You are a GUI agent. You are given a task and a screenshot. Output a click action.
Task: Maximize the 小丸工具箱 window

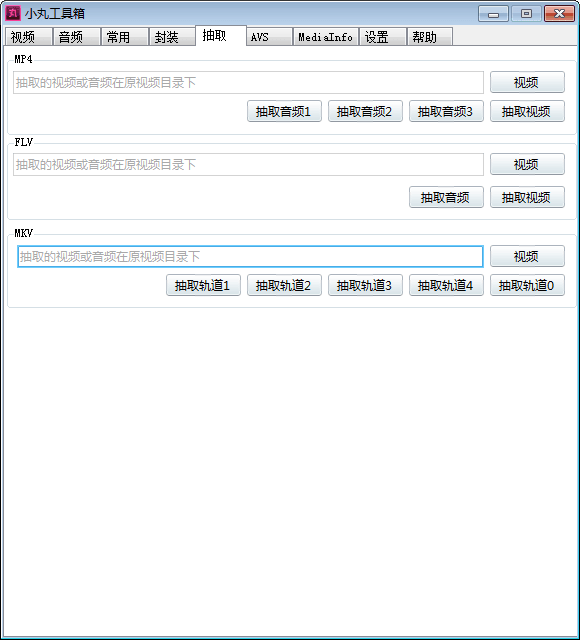point(526,14)
